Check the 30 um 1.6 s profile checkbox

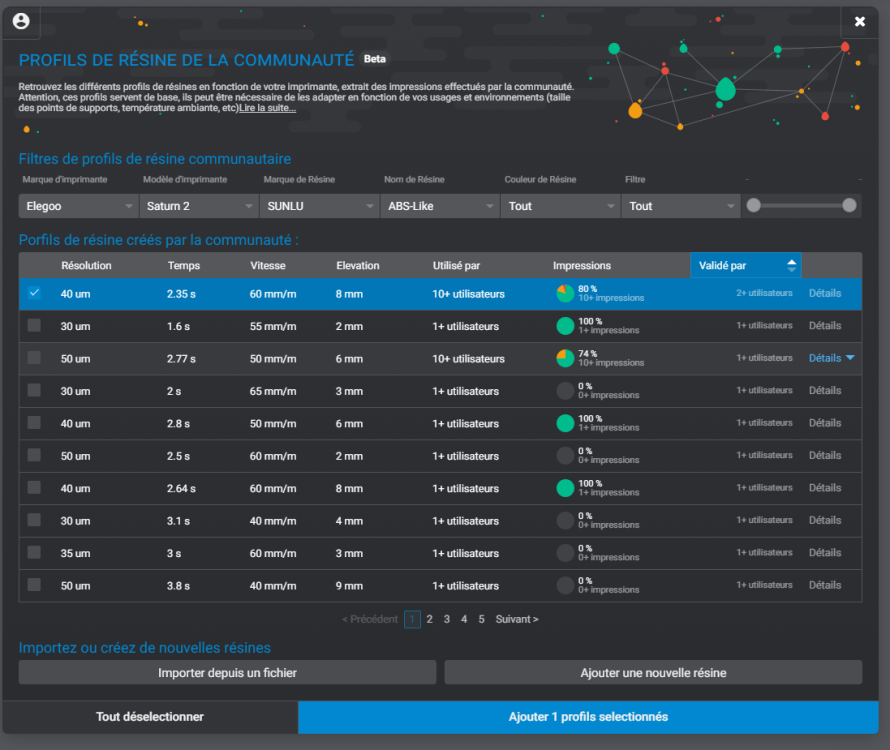tap(34, 325)
